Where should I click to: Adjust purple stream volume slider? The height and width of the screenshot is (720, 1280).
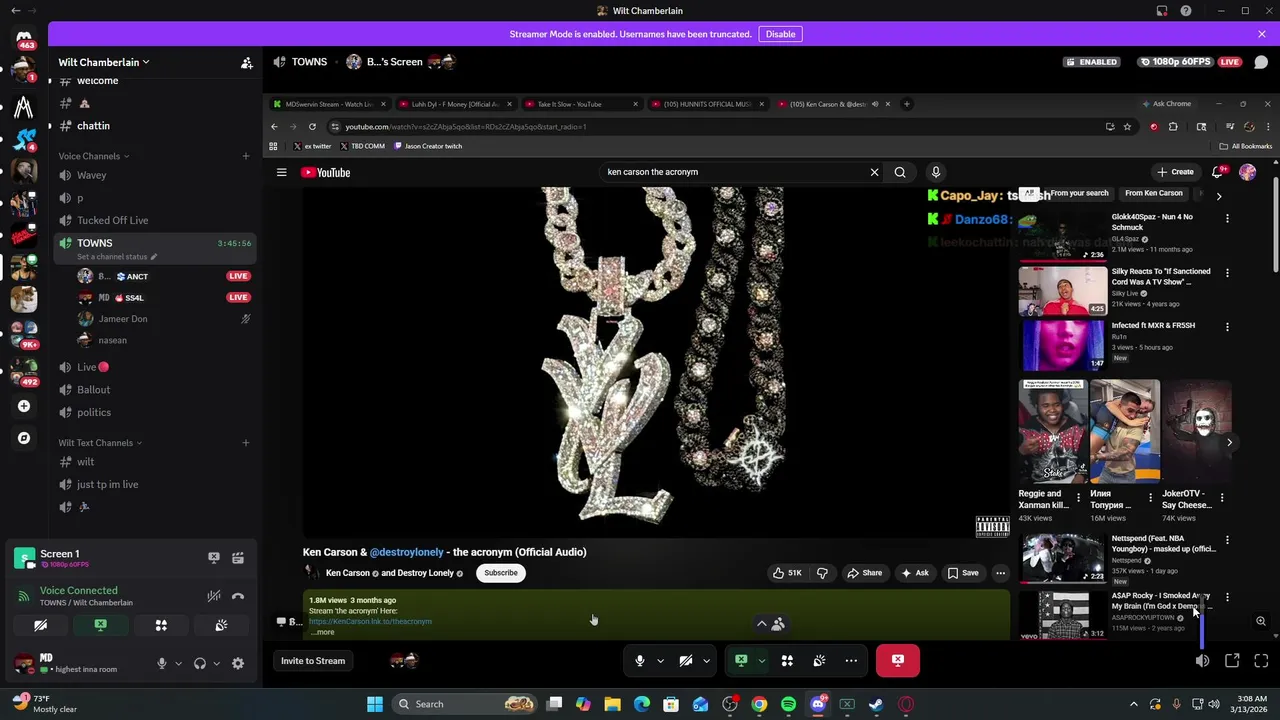click(1202, 625)
